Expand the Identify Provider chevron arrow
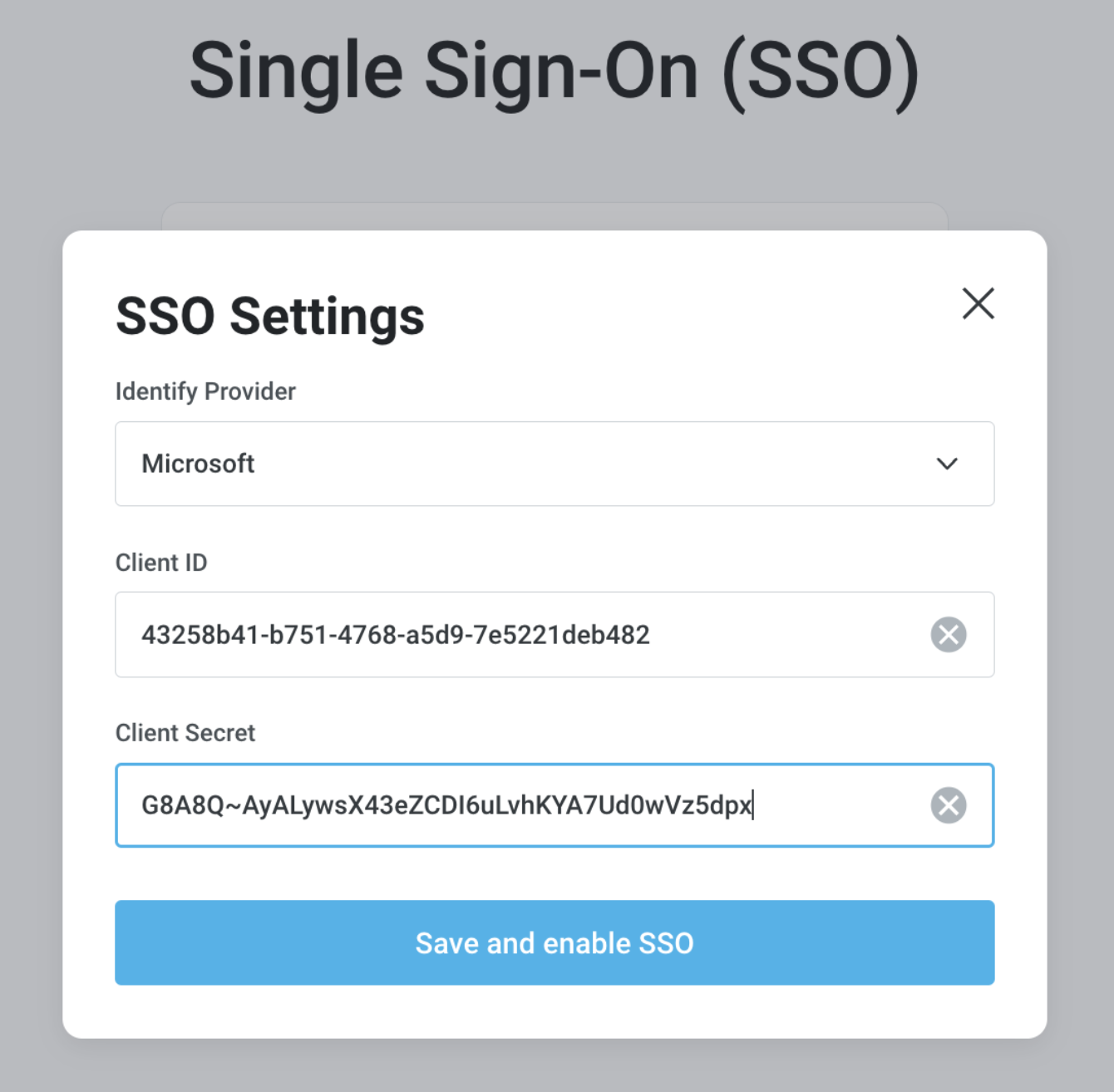This screenshot has height=1092, width=1114. (947, 464)
